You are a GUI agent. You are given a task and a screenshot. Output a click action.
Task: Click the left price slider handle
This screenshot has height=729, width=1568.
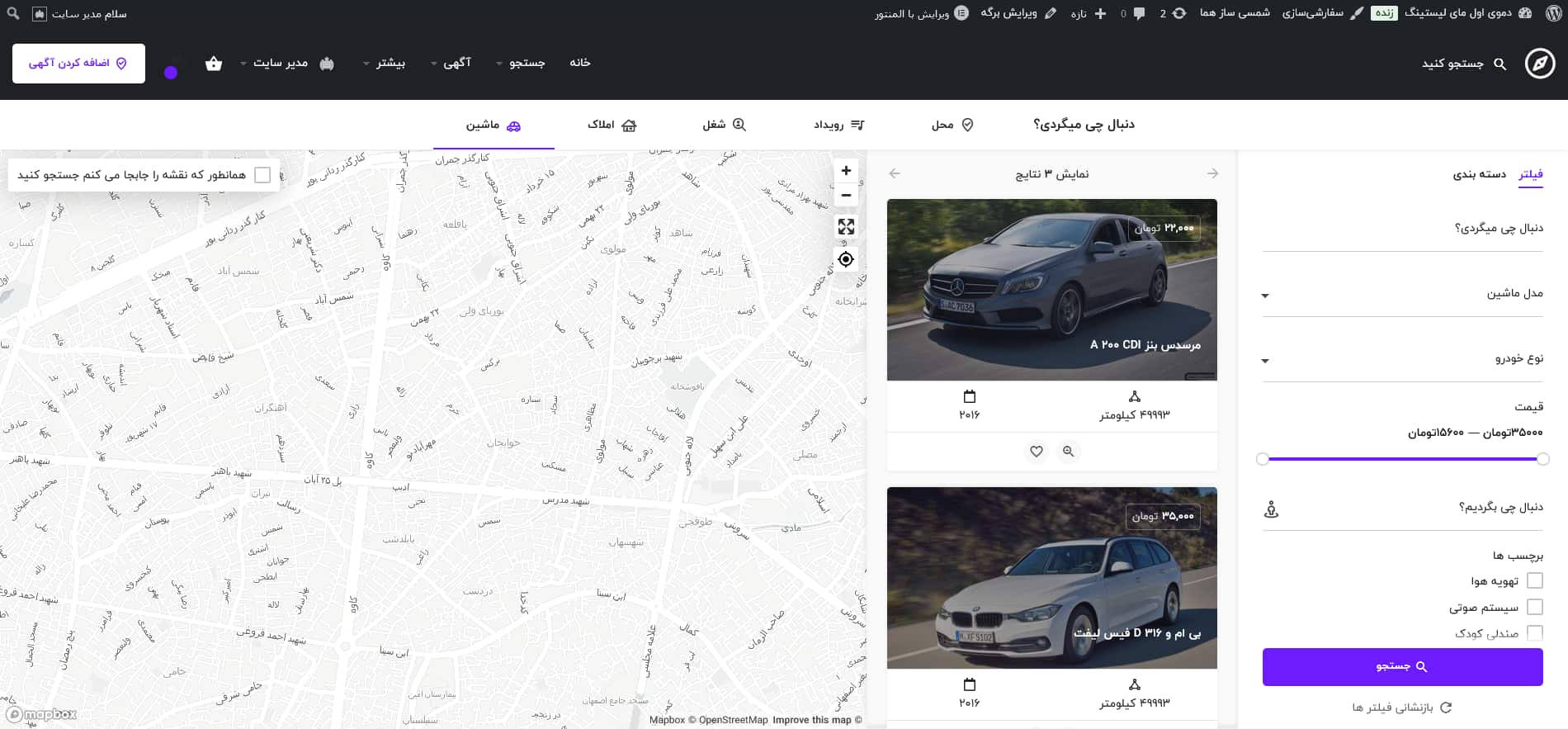(x=1263, y=459)
